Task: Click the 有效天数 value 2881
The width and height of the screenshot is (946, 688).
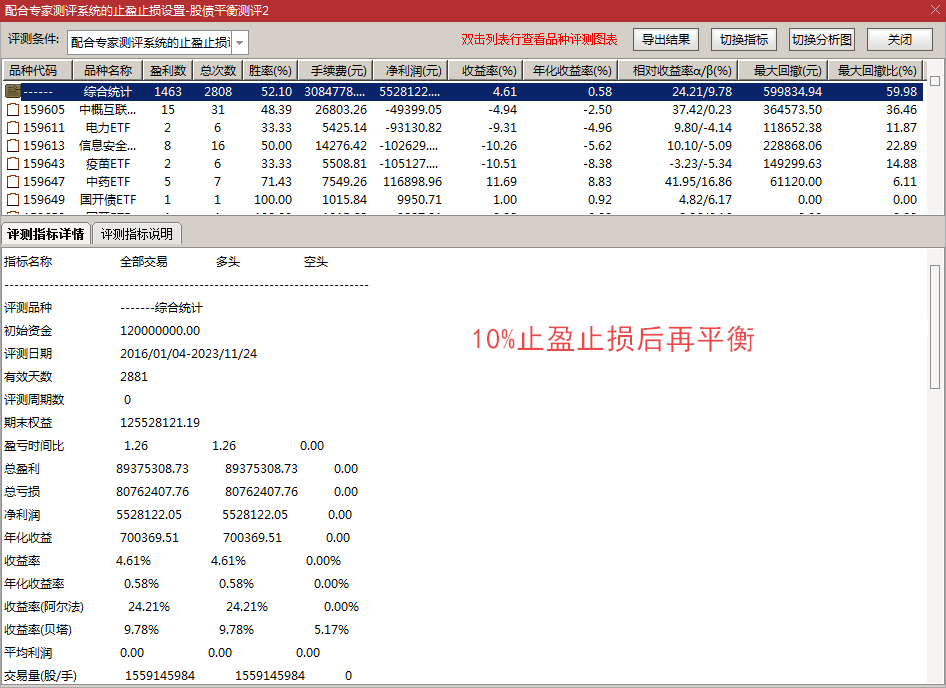Action: [x=134, y=377]
